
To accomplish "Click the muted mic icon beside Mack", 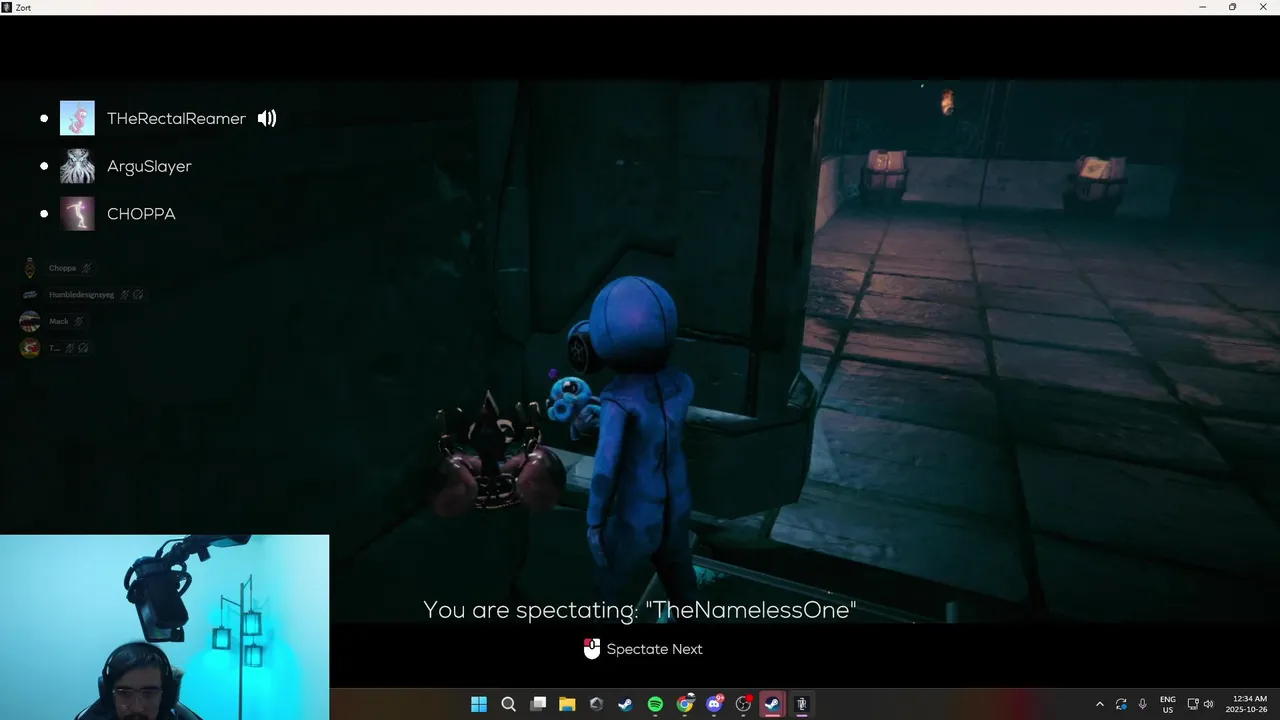I will [x=78, y=322].
